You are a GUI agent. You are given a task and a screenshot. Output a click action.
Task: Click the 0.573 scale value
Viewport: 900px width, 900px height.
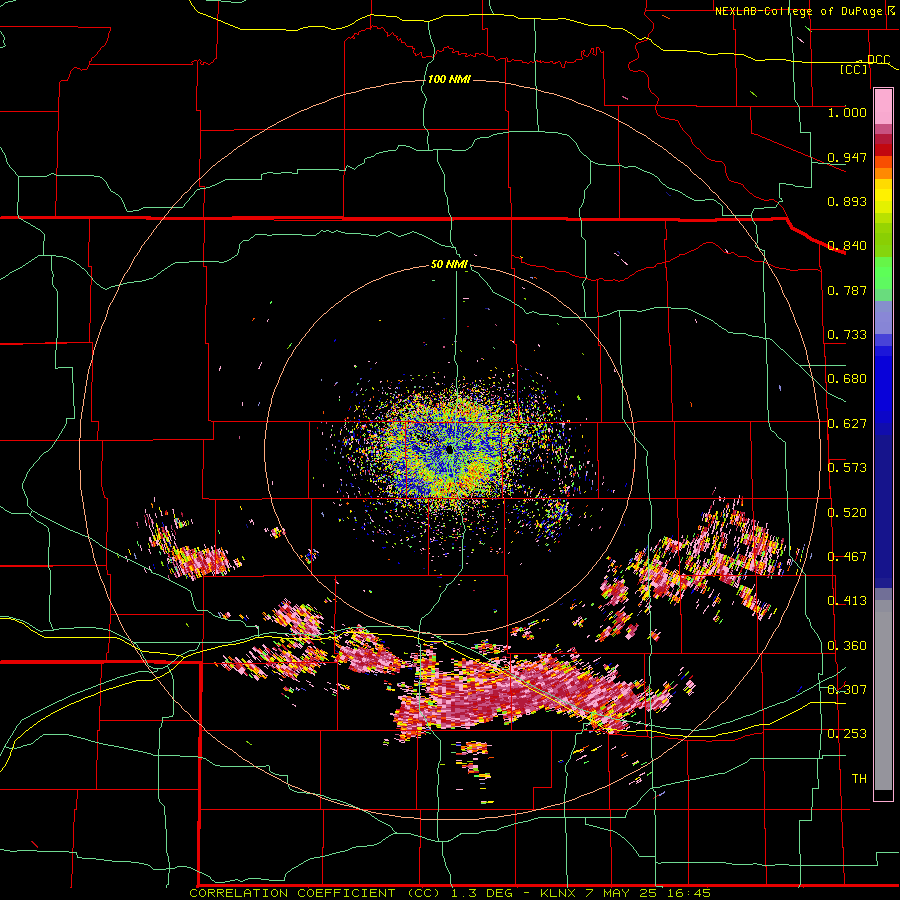tap(847, 468)
